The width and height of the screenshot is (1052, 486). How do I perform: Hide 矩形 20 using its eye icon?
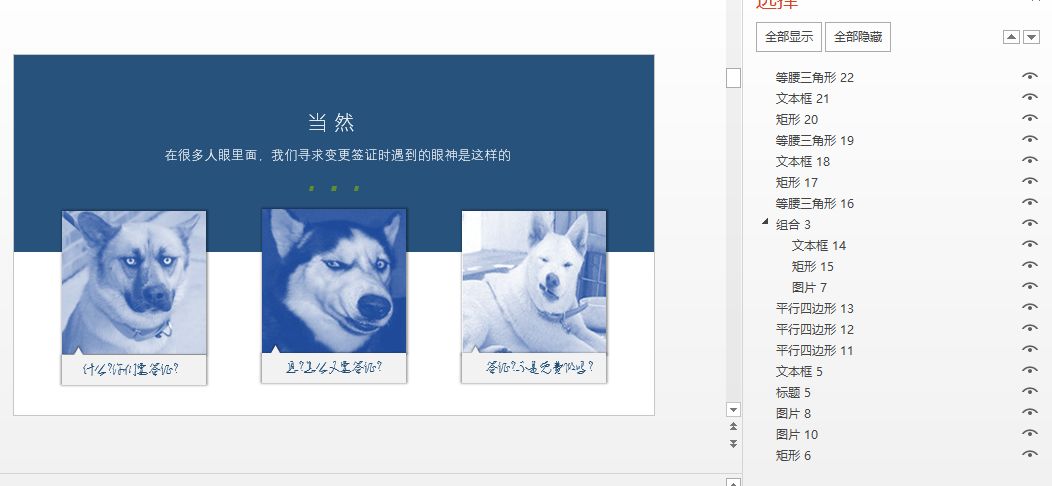(1029, 118)
